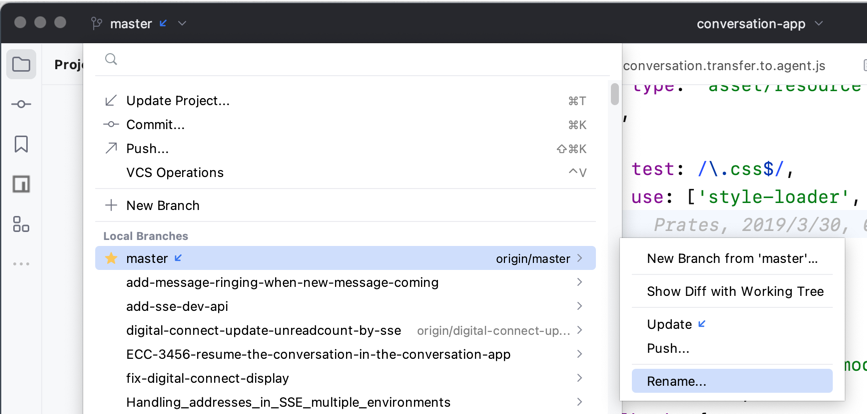Screen dimensions: 867x414
Task: Click the star icon on master branch
Action: tap(111, 258)
